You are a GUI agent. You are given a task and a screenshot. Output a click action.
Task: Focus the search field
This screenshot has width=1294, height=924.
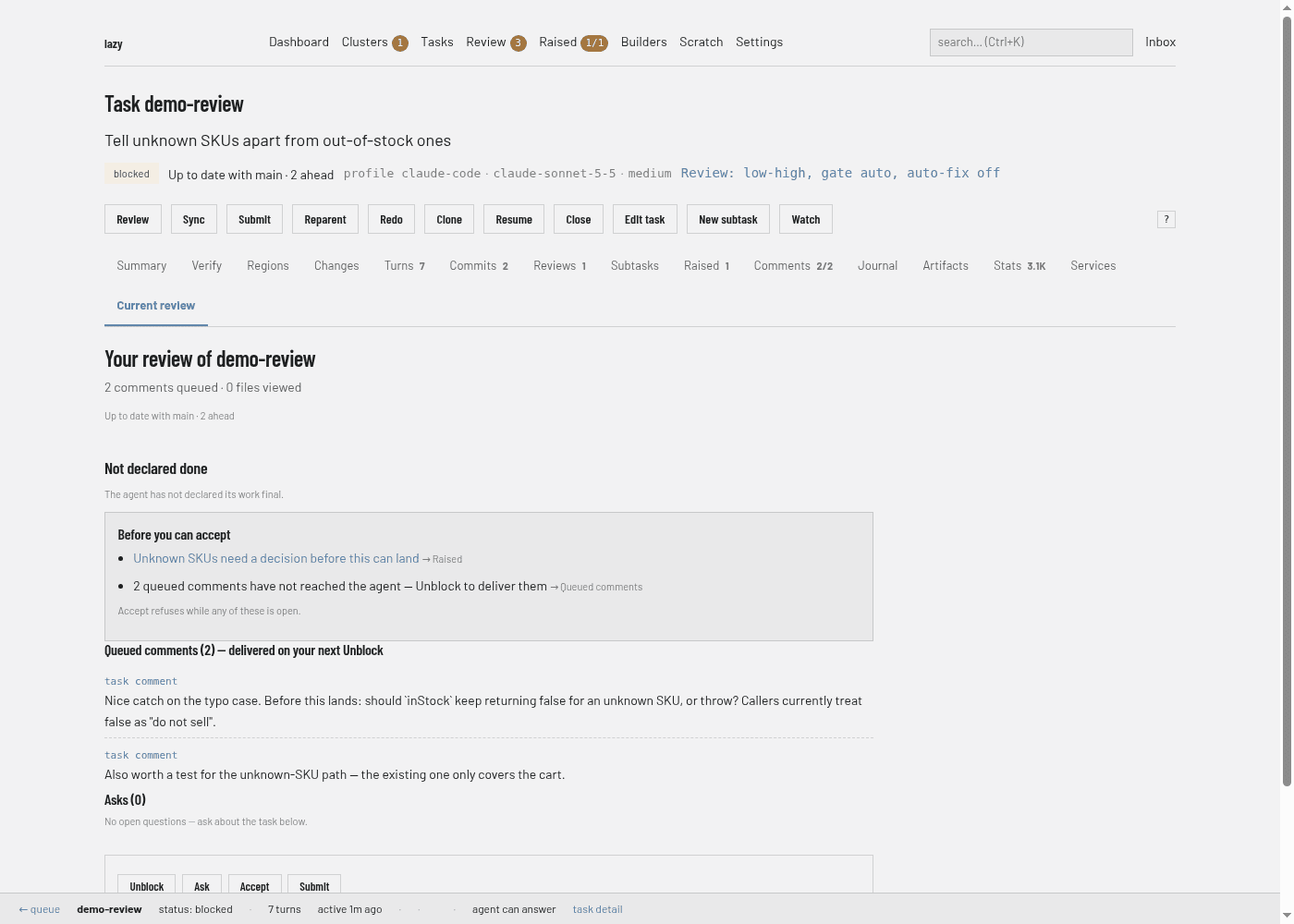1032,43
